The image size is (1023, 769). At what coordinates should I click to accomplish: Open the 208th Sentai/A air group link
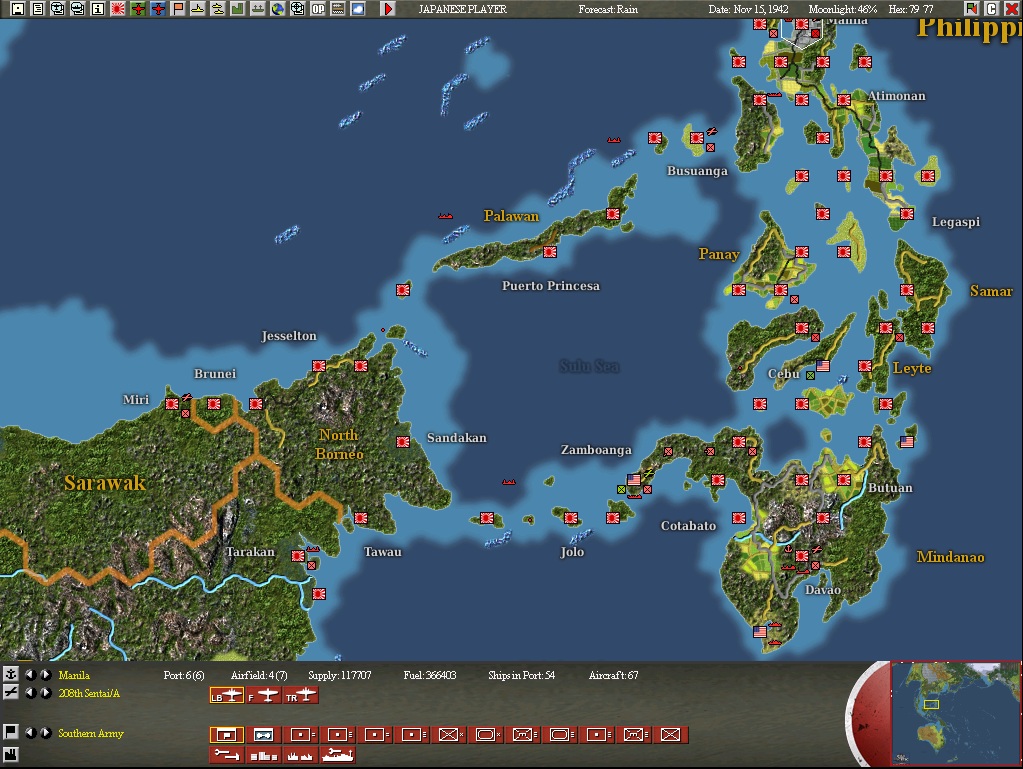click(89, 693)
